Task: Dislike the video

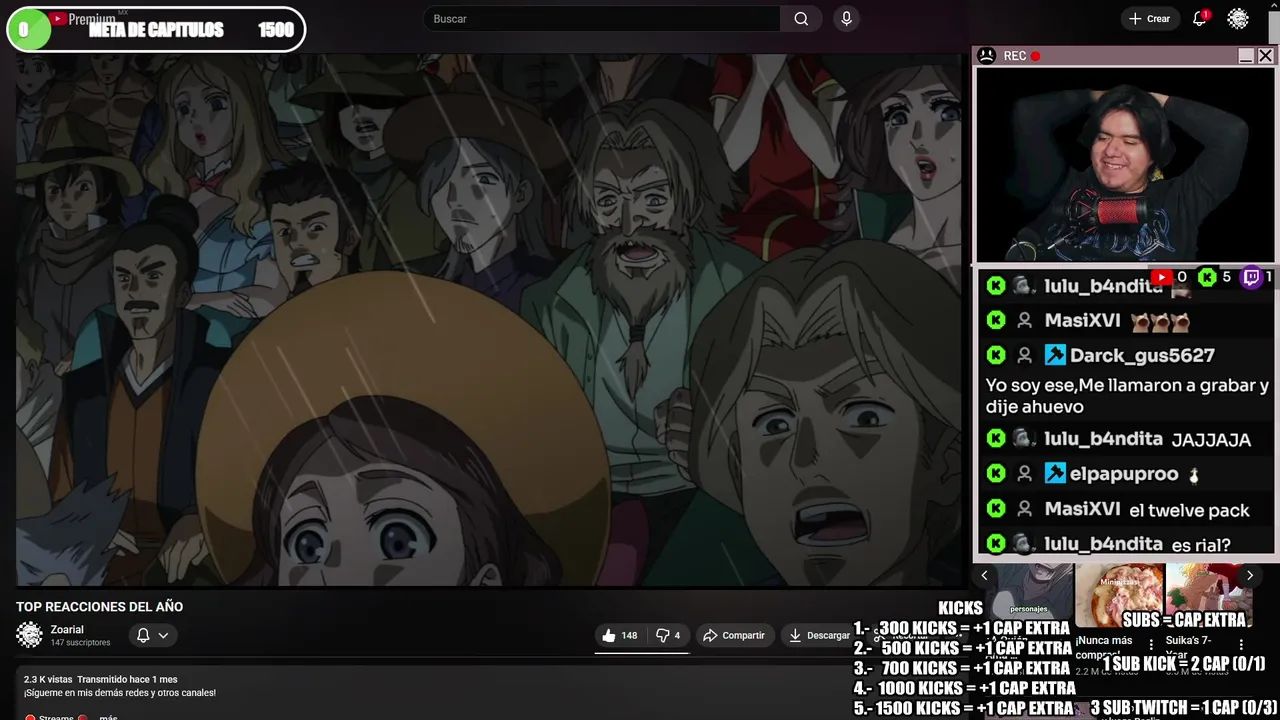Action: [668, 635]
